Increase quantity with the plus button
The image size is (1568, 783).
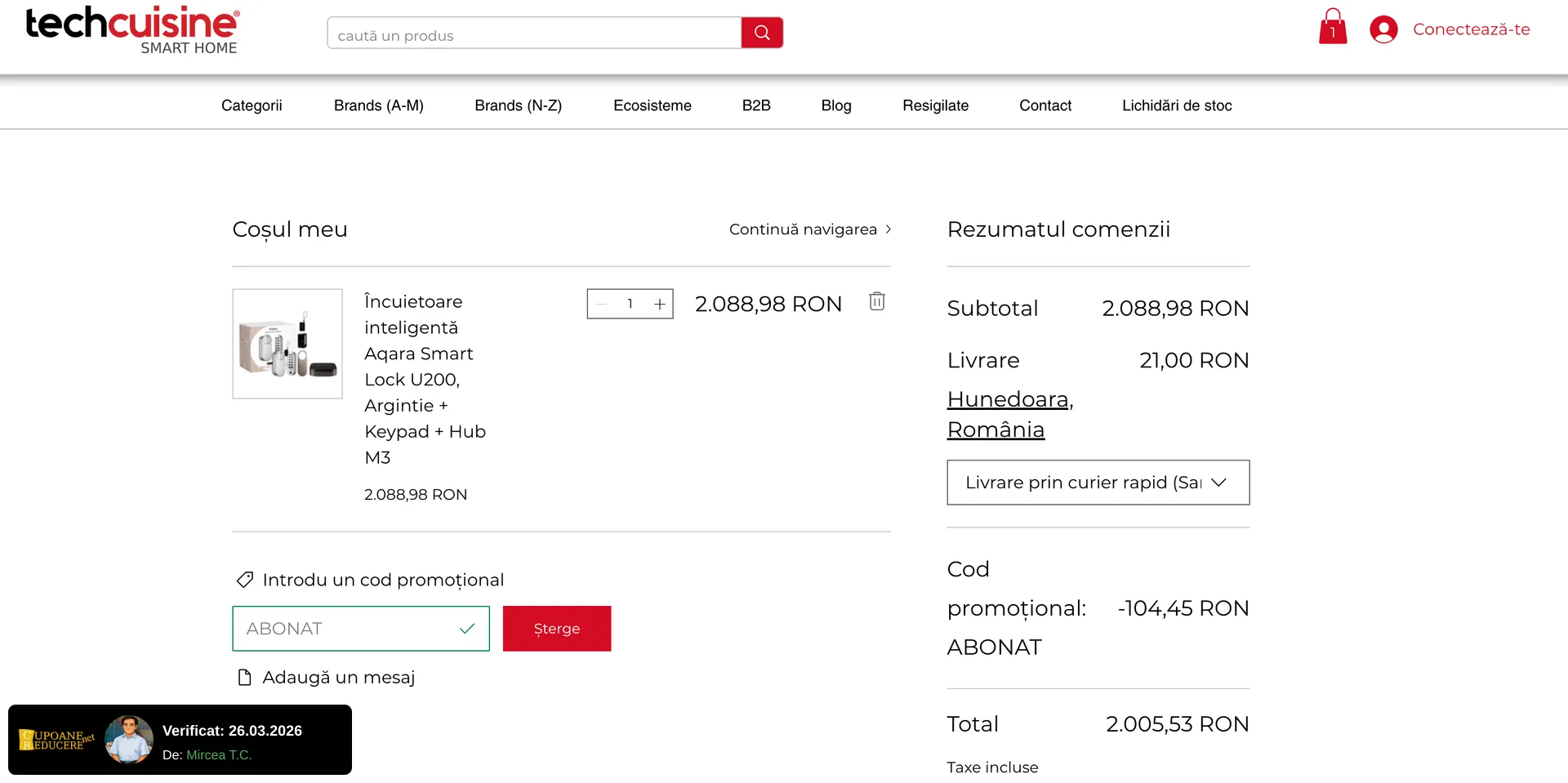tap(659, 305)
